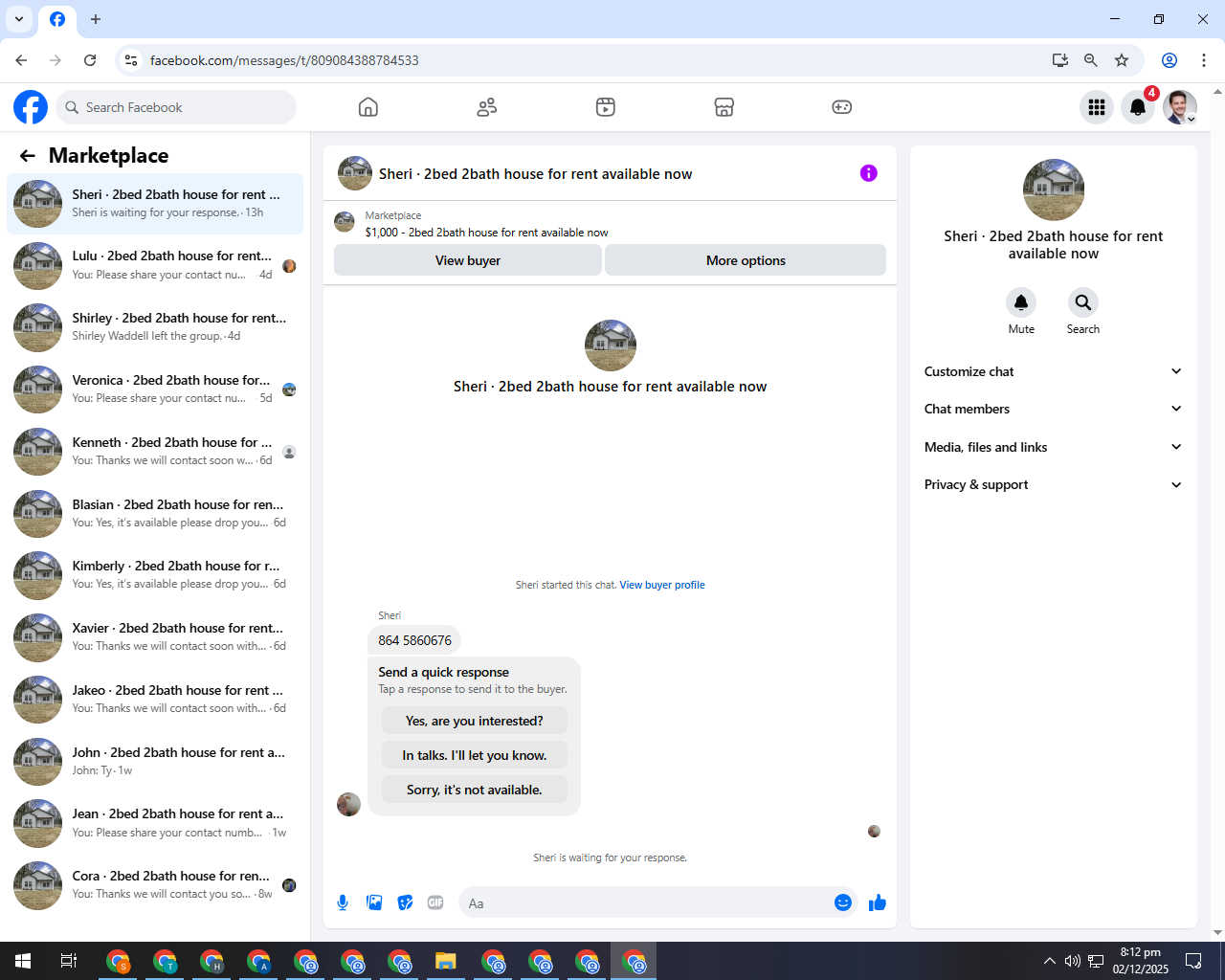Open Jakeo conversation in list
Viewport: 1225px width, 980px height.
(155, 700)
